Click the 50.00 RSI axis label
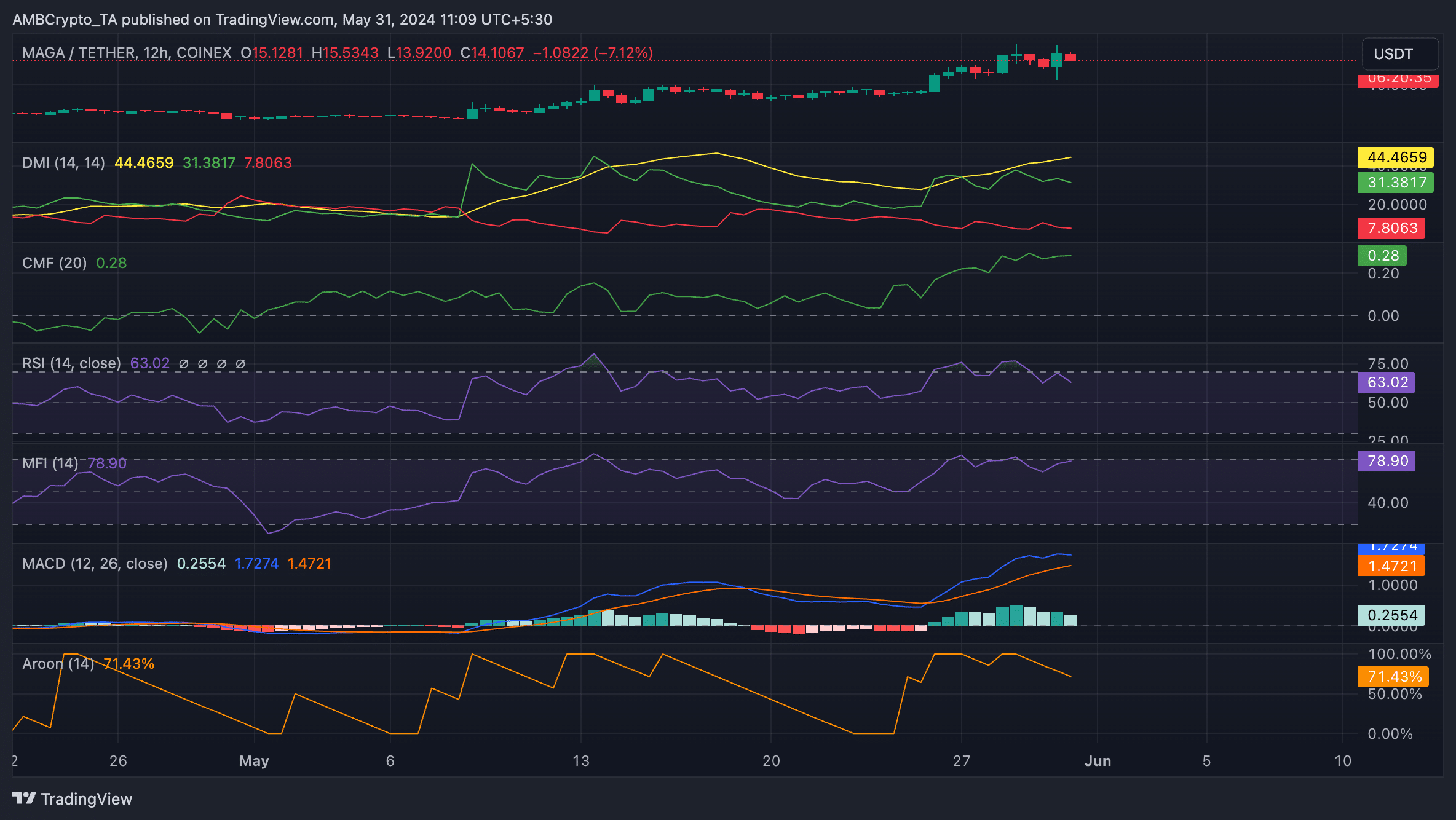The width and height of the screenshot is (1456, 820). (1388, 403)
